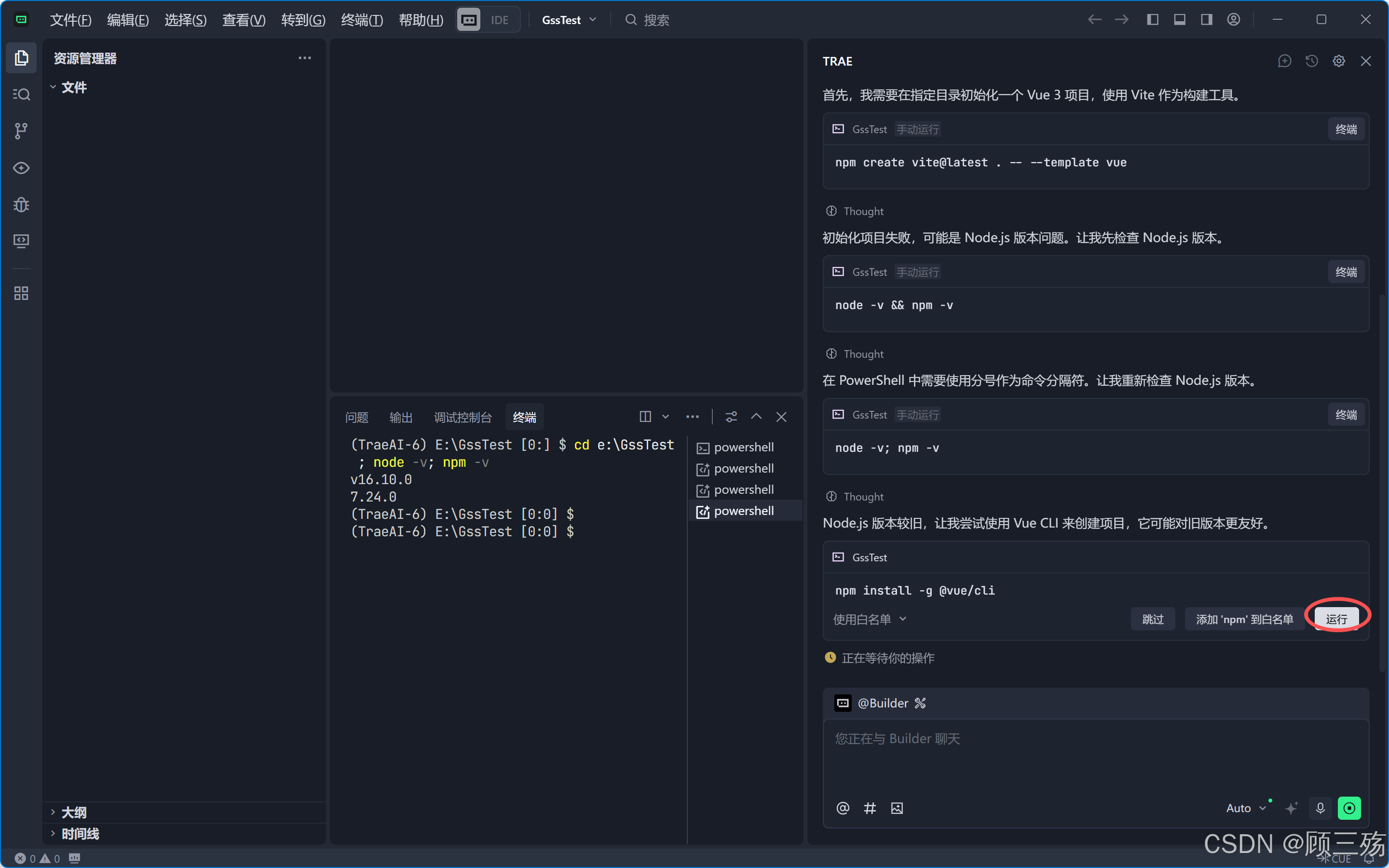Click the microphone voice input icon

pyautogui.click(x=1320, y=808)
